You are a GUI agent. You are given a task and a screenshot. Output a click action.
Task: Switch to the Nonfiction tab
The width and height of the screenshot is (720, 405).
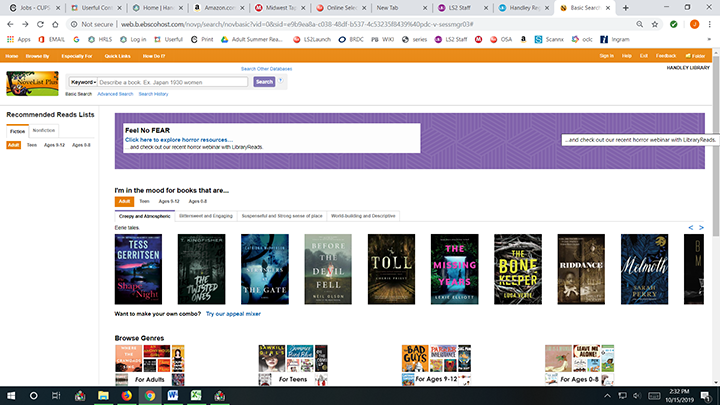tap(44, 131)
